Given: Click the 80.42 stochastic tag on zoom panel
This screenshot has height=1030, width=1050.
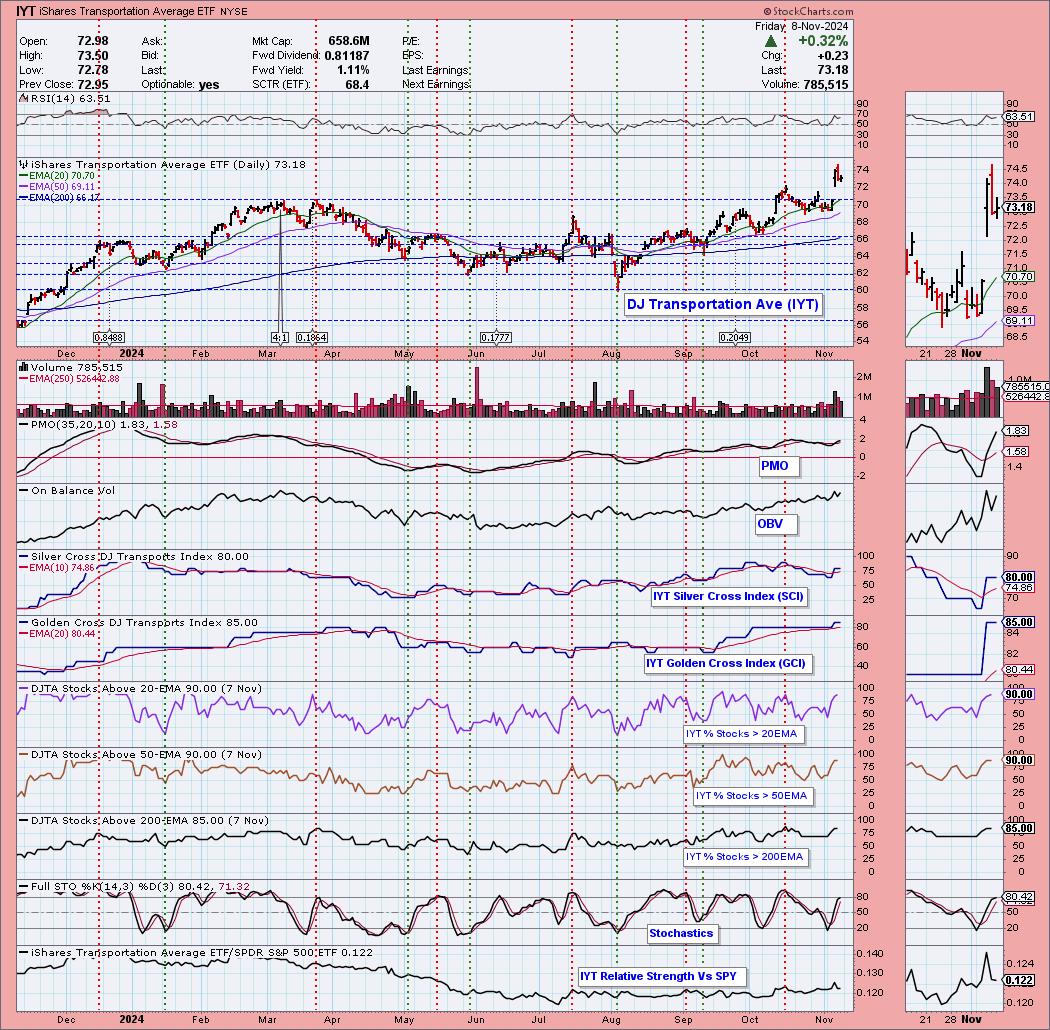Looking at the screenshot, I should (1018, 897).
